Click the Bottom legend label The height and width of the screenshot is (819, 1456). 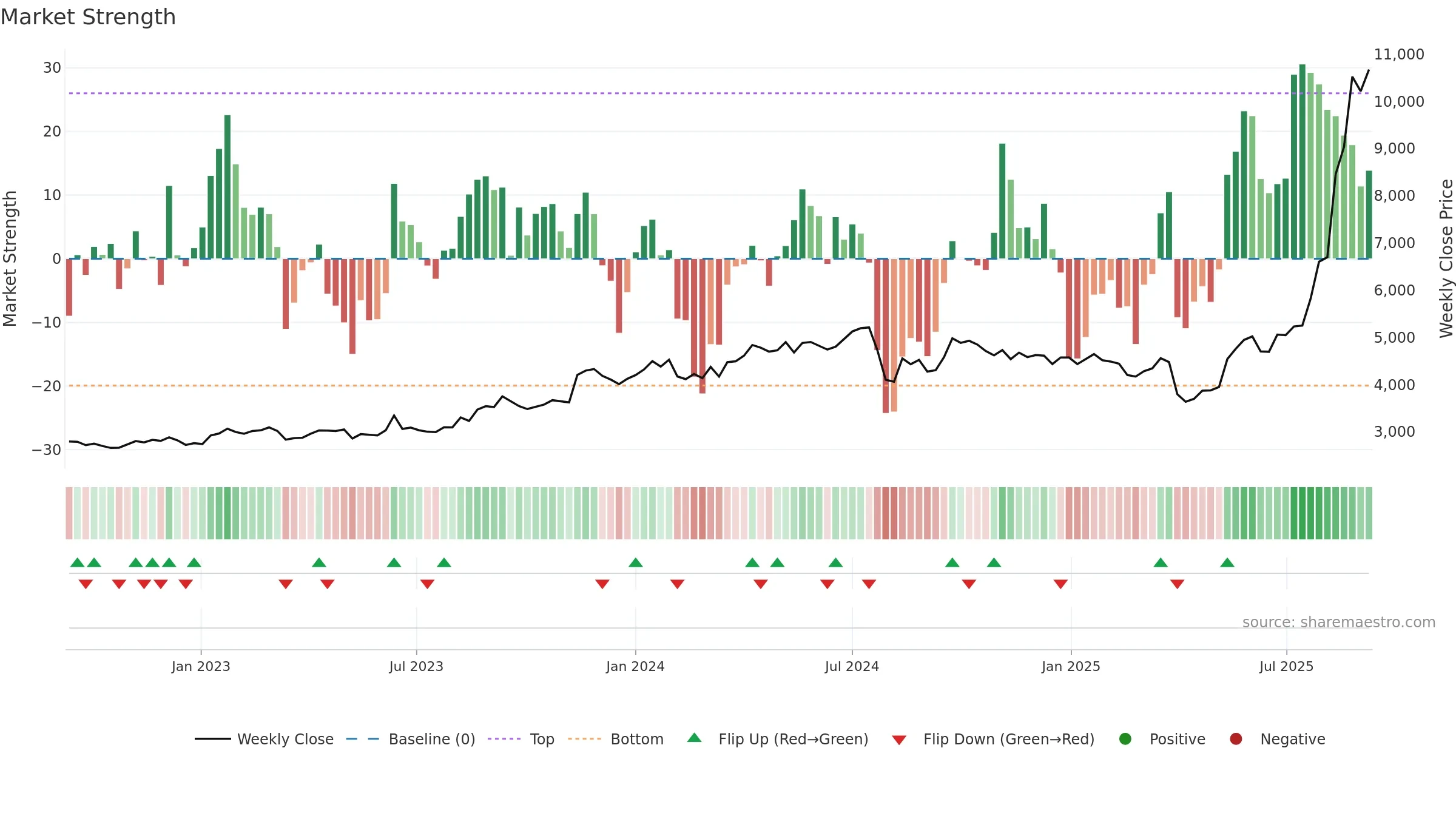pyautogui.click(x=637, y=740)
